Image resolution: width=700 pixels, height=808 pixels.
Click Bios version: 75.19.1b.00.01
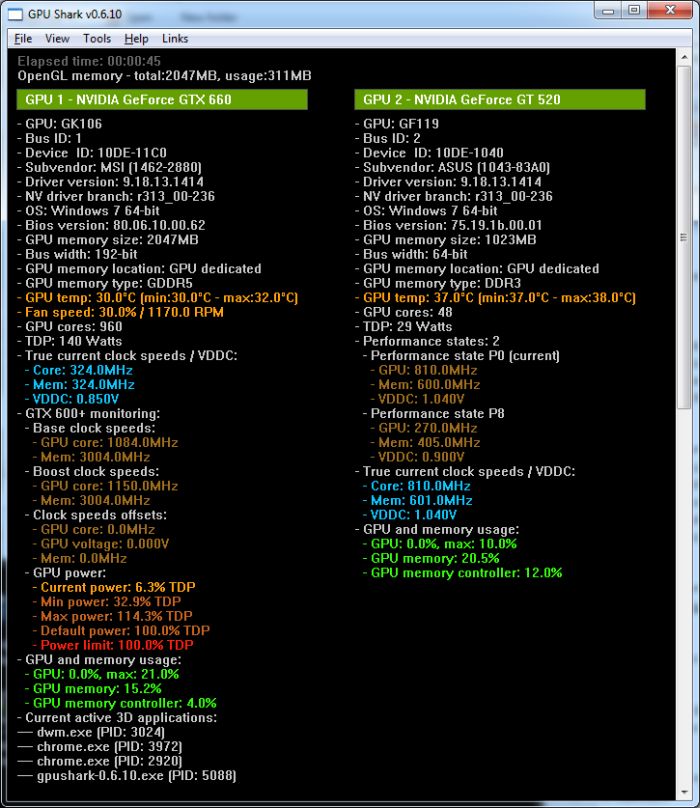[449, 225]
